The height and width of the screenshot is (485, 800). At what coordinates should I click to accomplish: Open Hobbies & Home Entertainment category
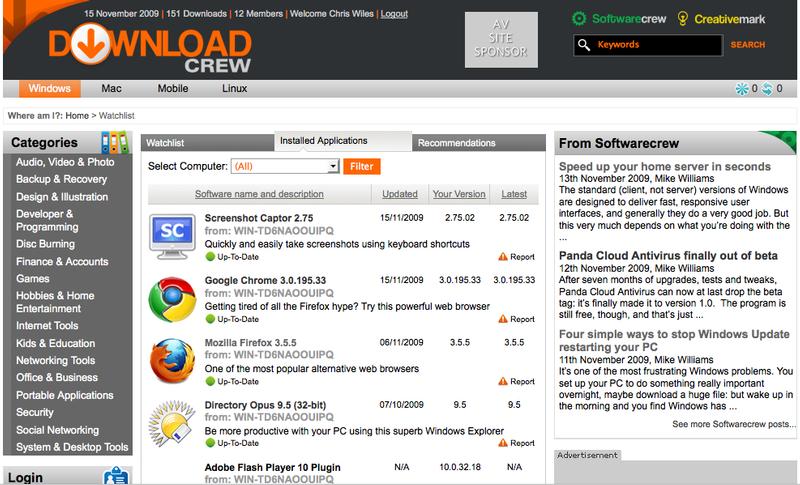[55, 302]
